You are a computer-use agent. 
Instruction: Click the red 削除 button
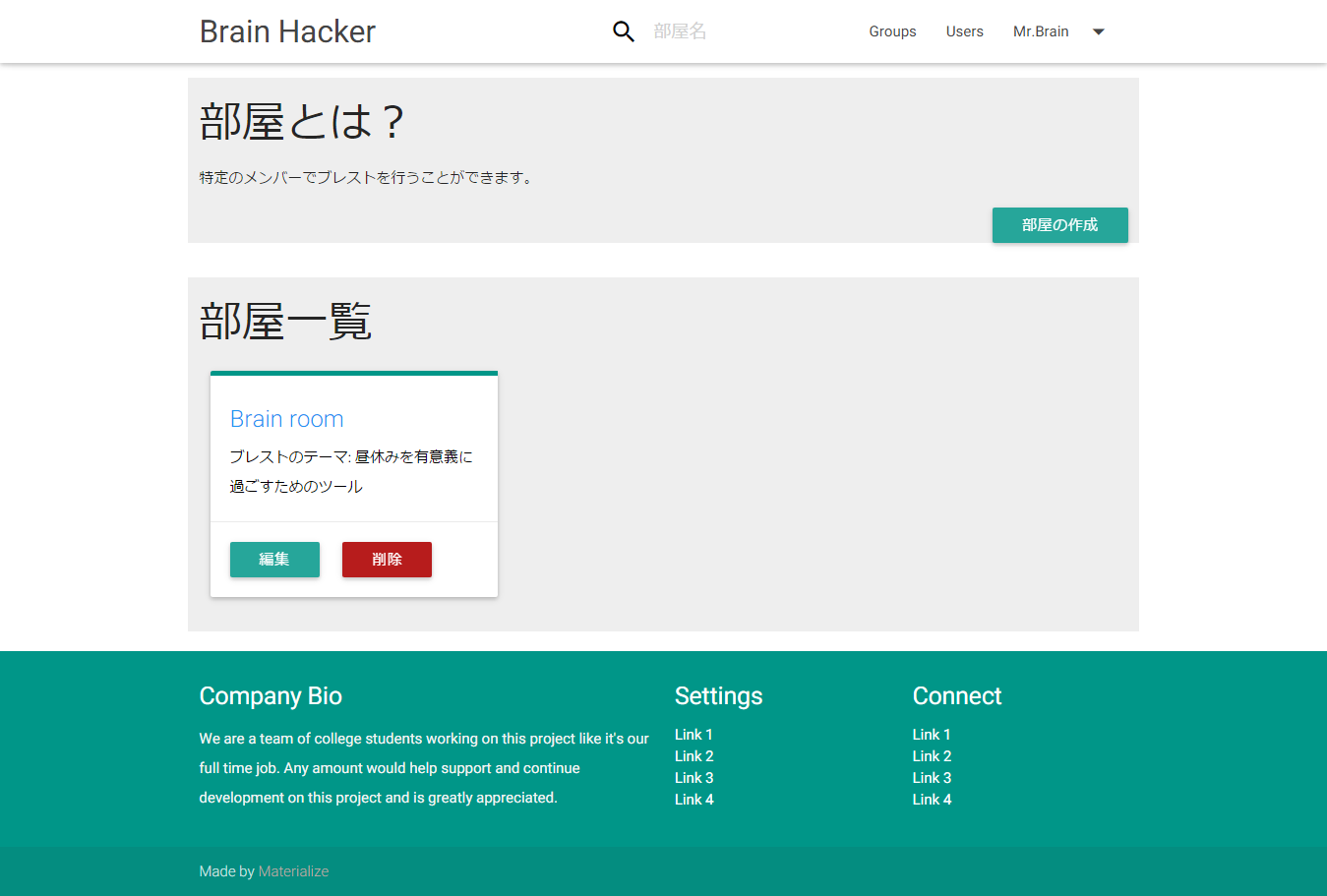point(387,560)
